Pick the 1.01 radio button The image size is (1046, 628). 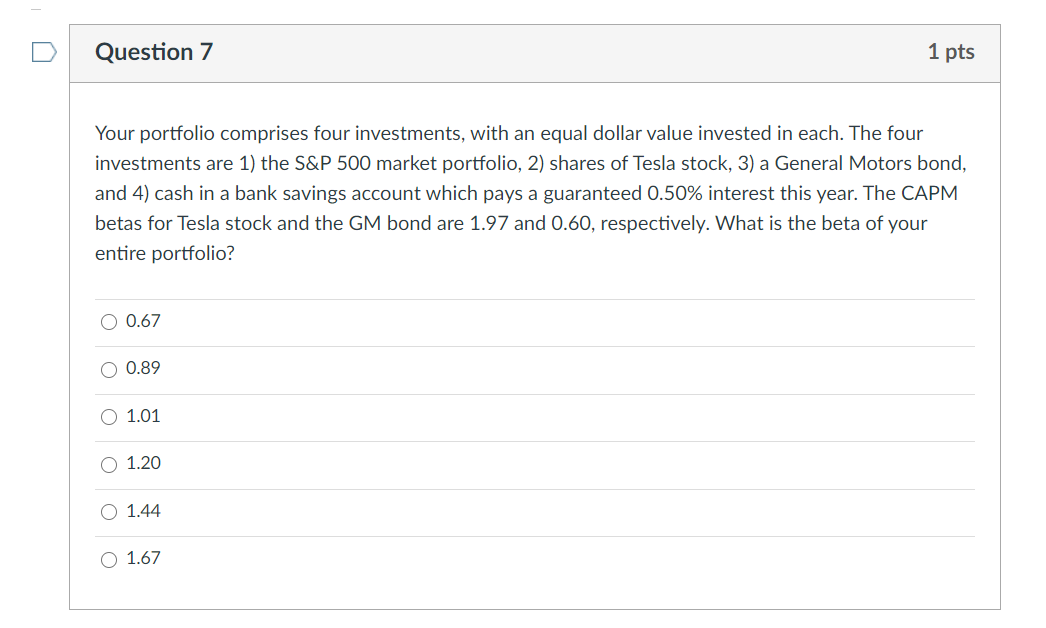[x=109, y=417]
